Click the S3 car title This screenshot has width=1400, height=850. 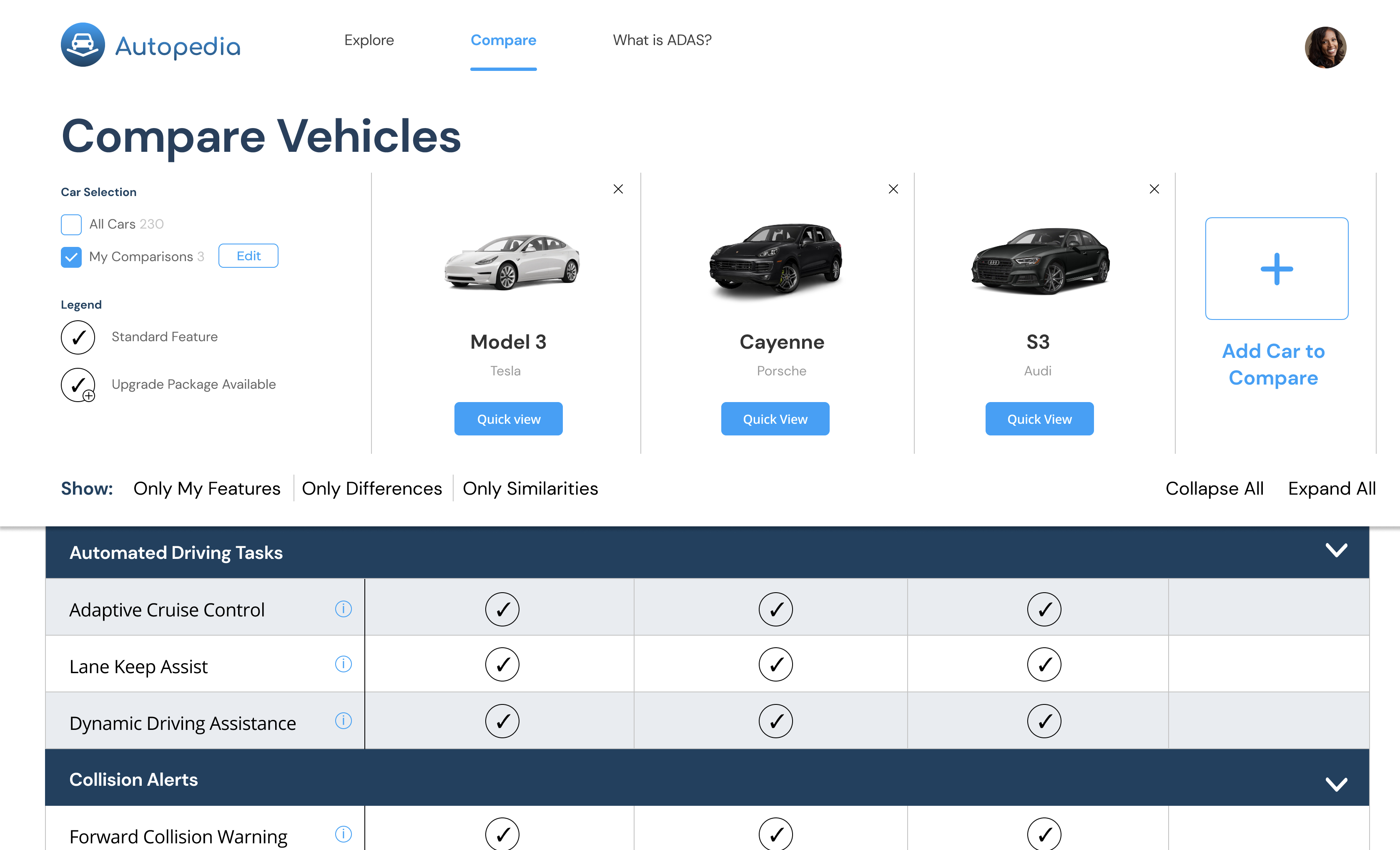(x=1038, y=342)
